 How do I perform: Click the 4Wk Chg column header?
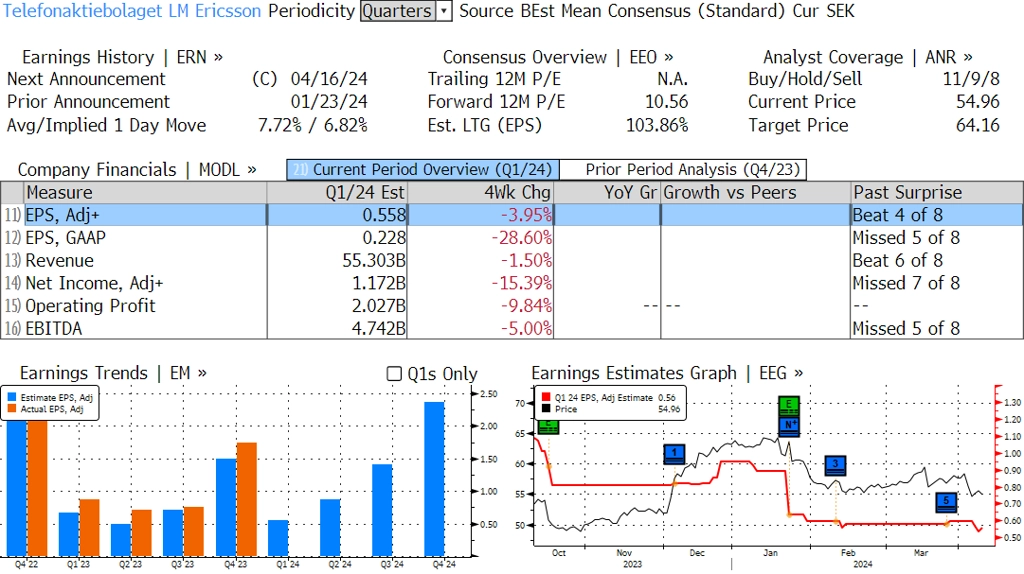tap(480, 193)
